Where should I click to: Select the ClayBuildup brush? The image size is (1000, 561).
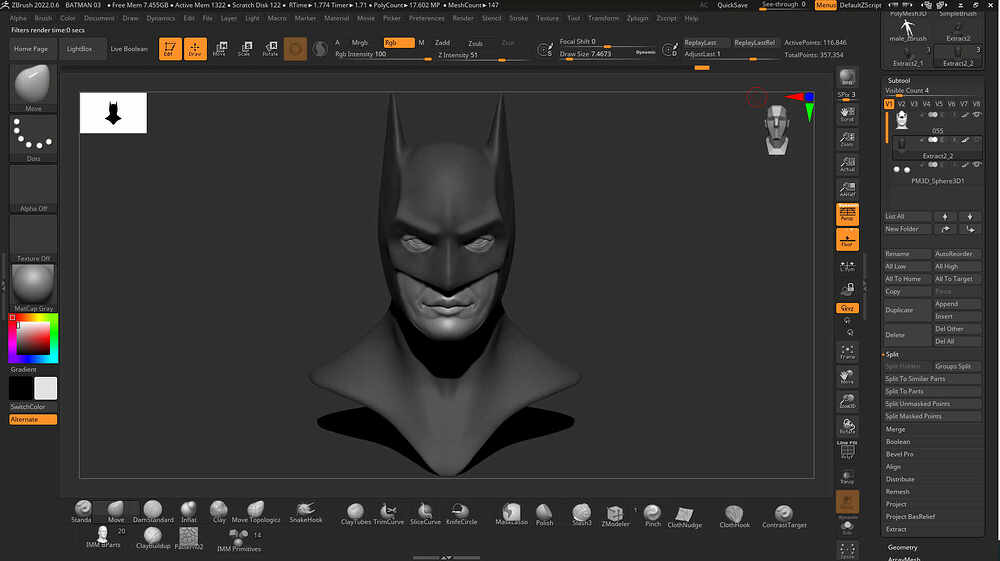(153, 538)
